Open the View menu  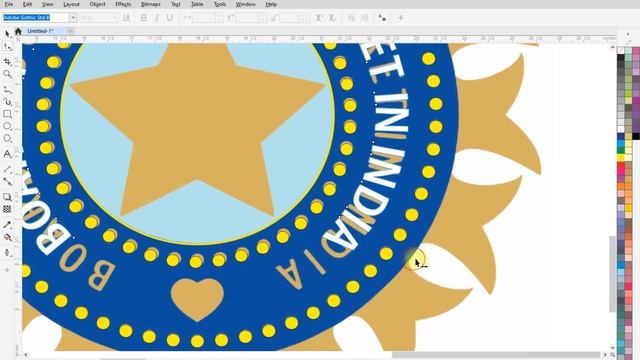point(48,4)
